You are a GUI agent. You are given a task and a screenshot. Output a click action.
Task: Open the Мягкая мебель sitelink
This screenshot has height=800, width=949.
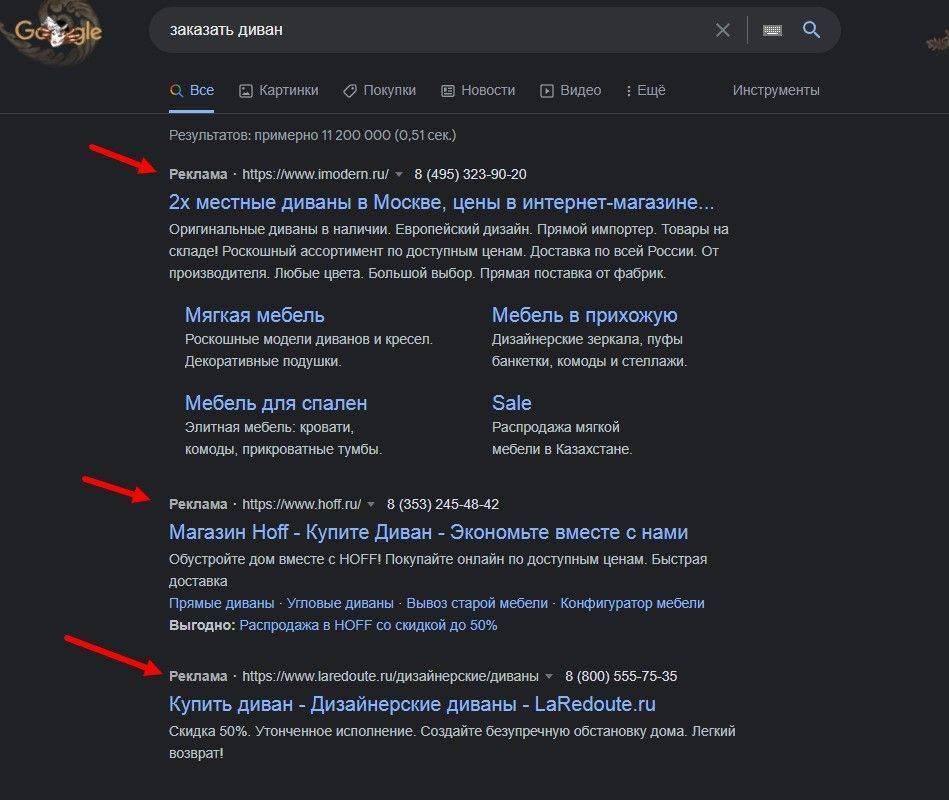tap(254, 315)
